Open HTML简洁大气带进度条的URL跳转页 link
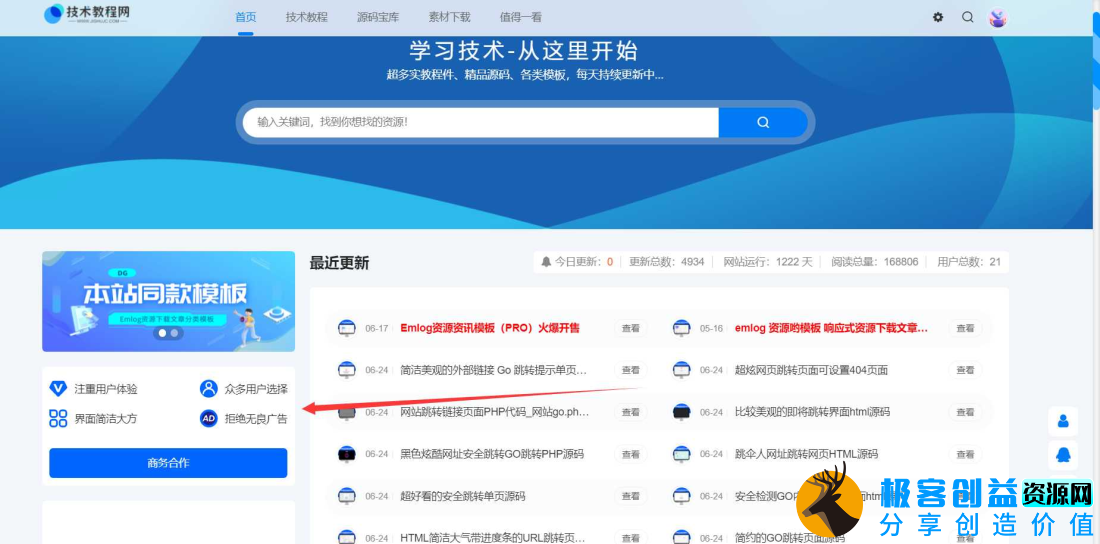 click(493, 538)
